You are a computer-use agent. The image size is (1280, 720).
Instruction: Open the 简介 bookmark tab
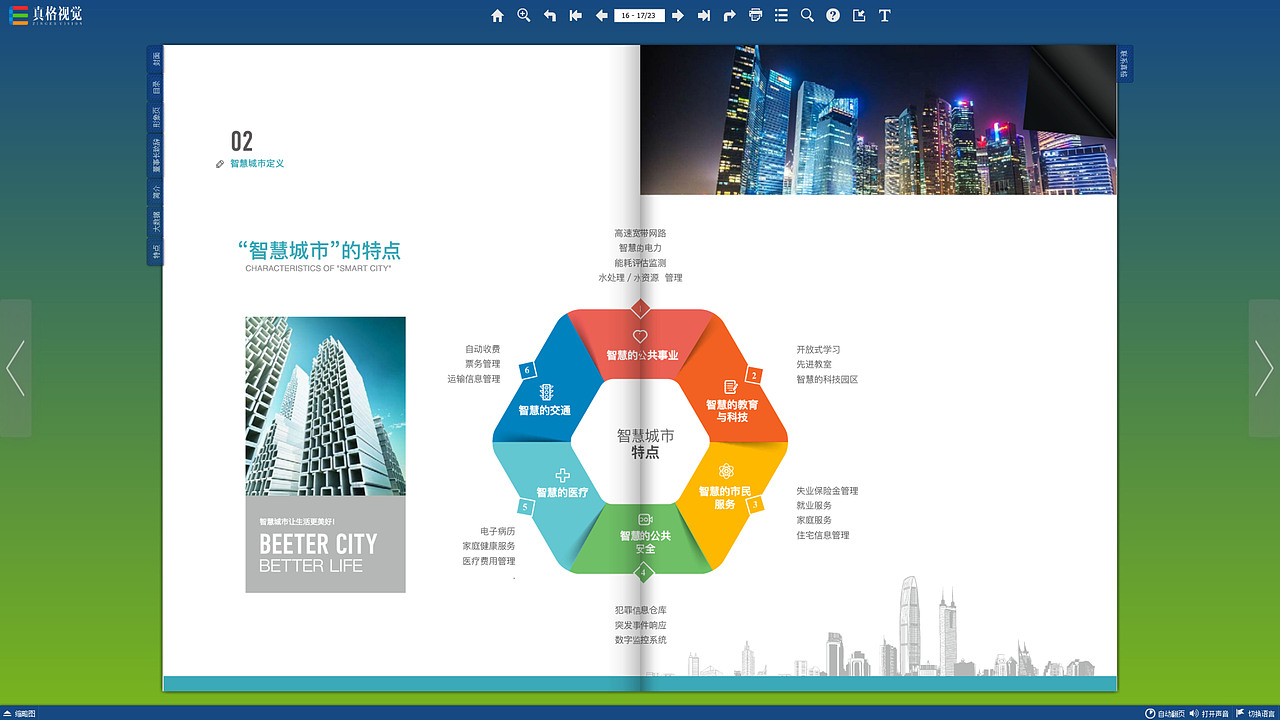(155, 192)
